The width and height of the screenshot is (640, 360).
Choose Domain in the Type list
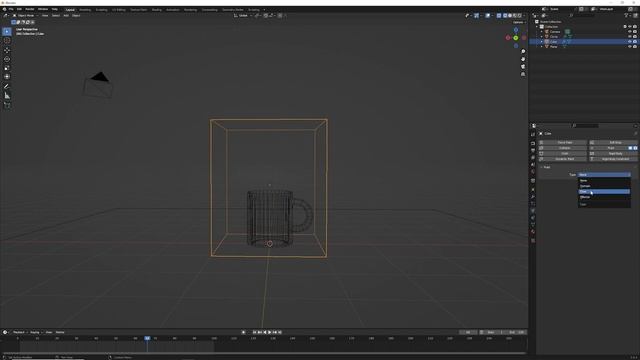coord(604,186)
